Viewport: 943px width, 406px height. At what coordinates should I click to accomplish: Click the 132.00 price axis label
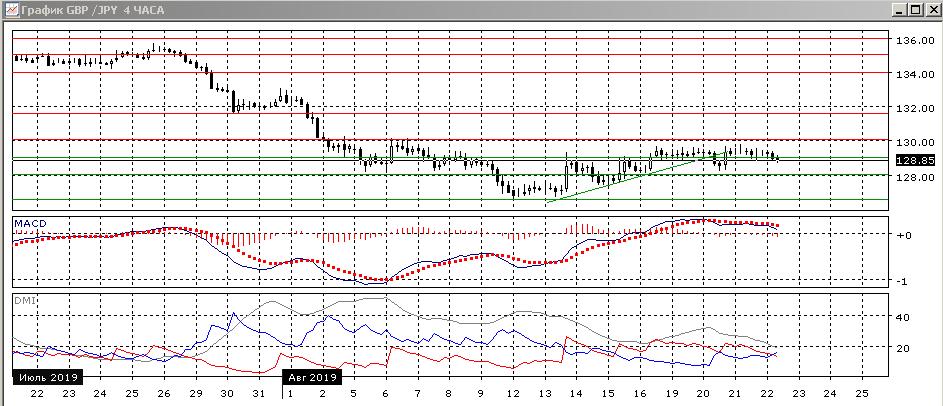click(914, 108)
